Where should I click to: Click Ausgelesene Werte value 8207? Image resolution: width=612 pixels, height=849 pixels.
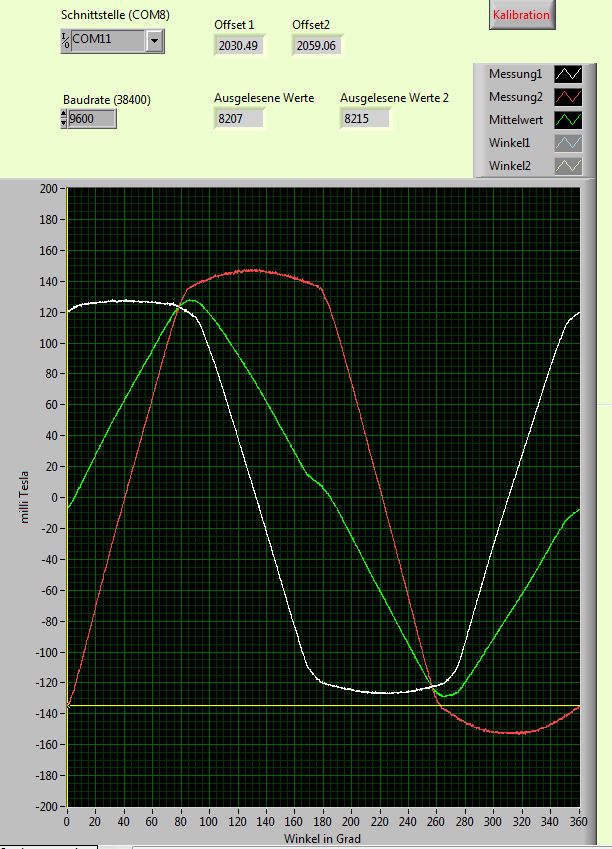(x=238, y=119)
